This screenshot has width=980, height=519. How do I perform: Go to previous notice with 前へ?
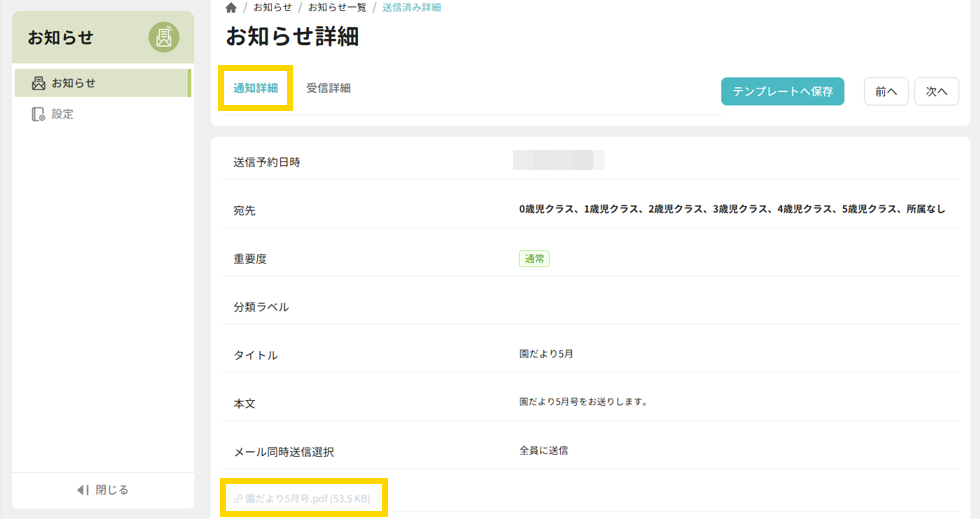pyautogui.click(x=885, y=91)
